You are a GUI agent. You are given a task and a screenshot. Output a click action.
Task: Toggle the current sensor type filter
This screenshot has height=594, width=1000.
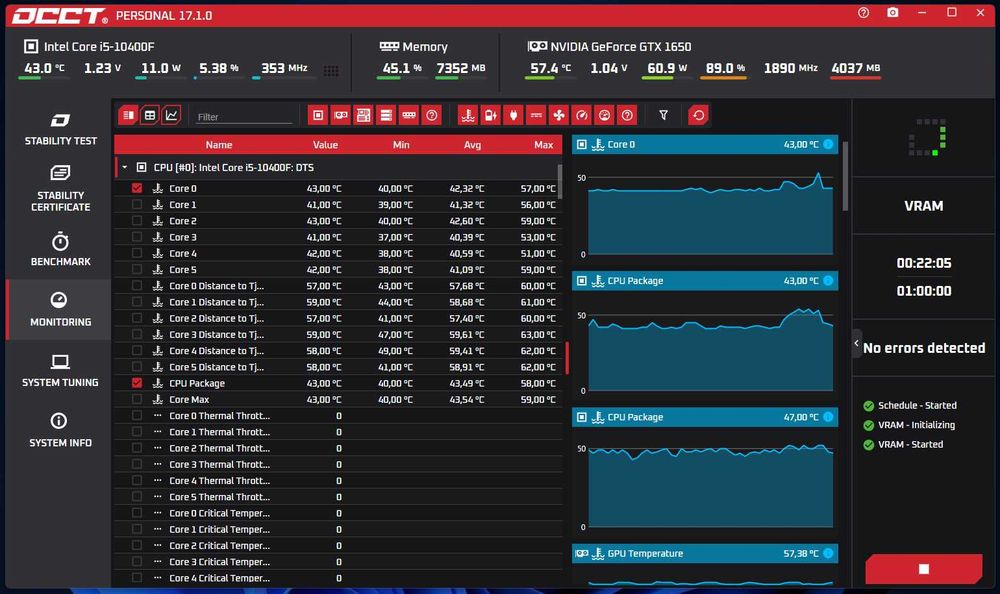[536, 115]
